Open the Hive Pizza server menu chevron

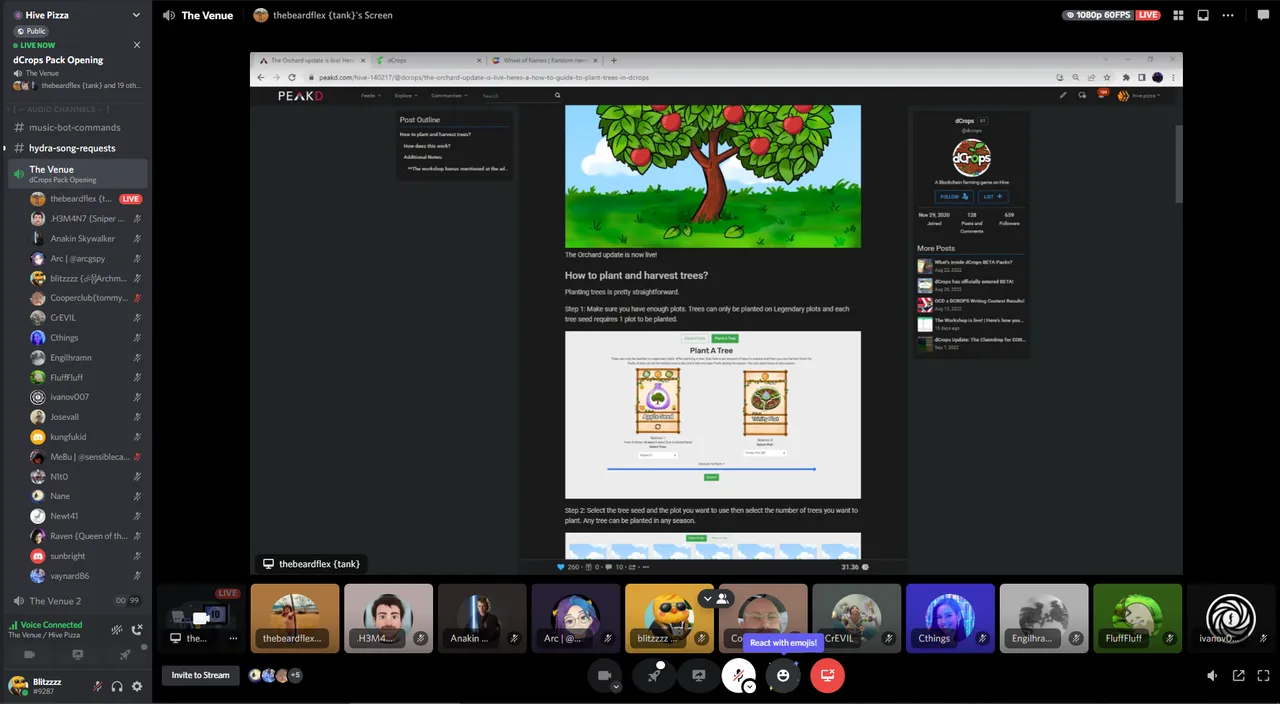point(136,15)
